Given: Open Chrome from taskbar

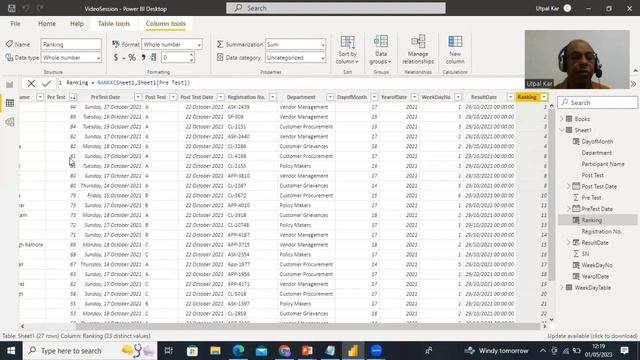Looking at the screenshot, I should pos(284,351).
